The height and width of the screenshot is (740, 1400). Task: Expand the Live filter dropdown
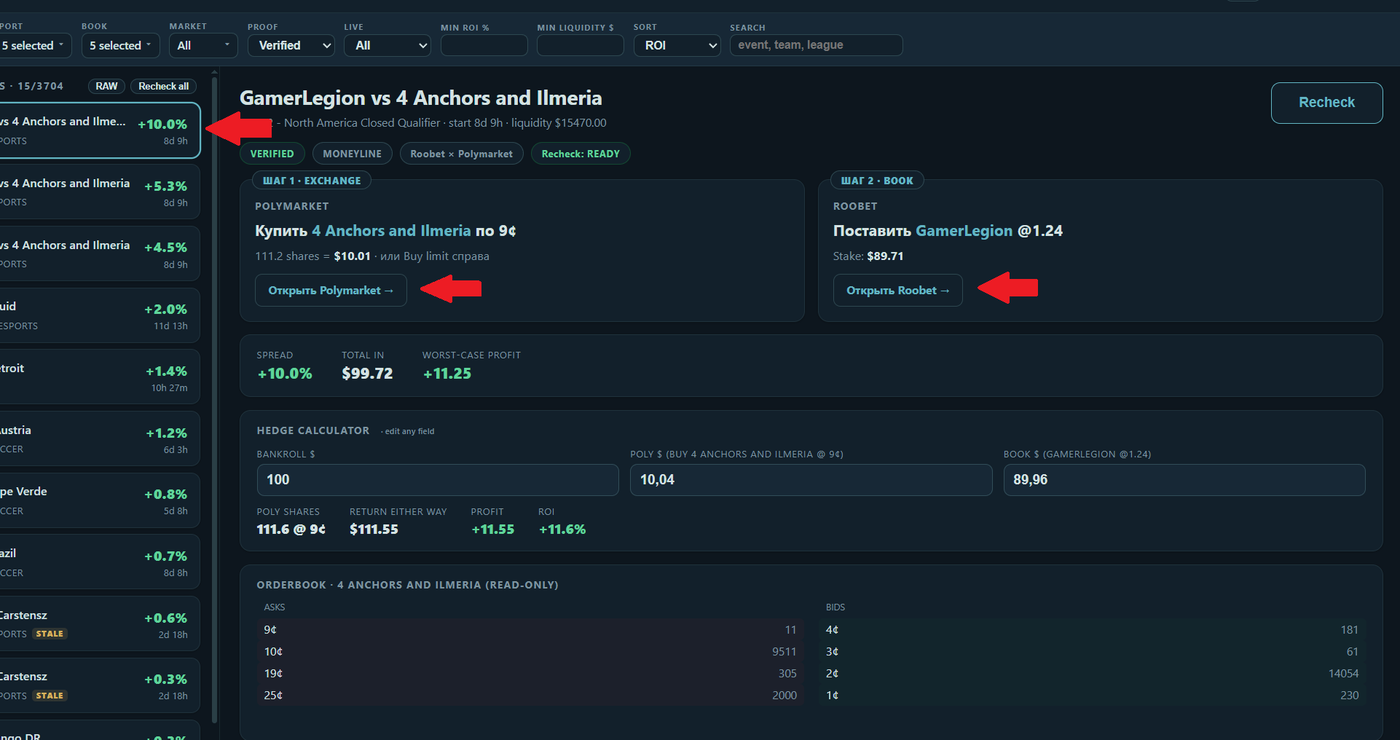pyautogui.click(x=387, y=45)
